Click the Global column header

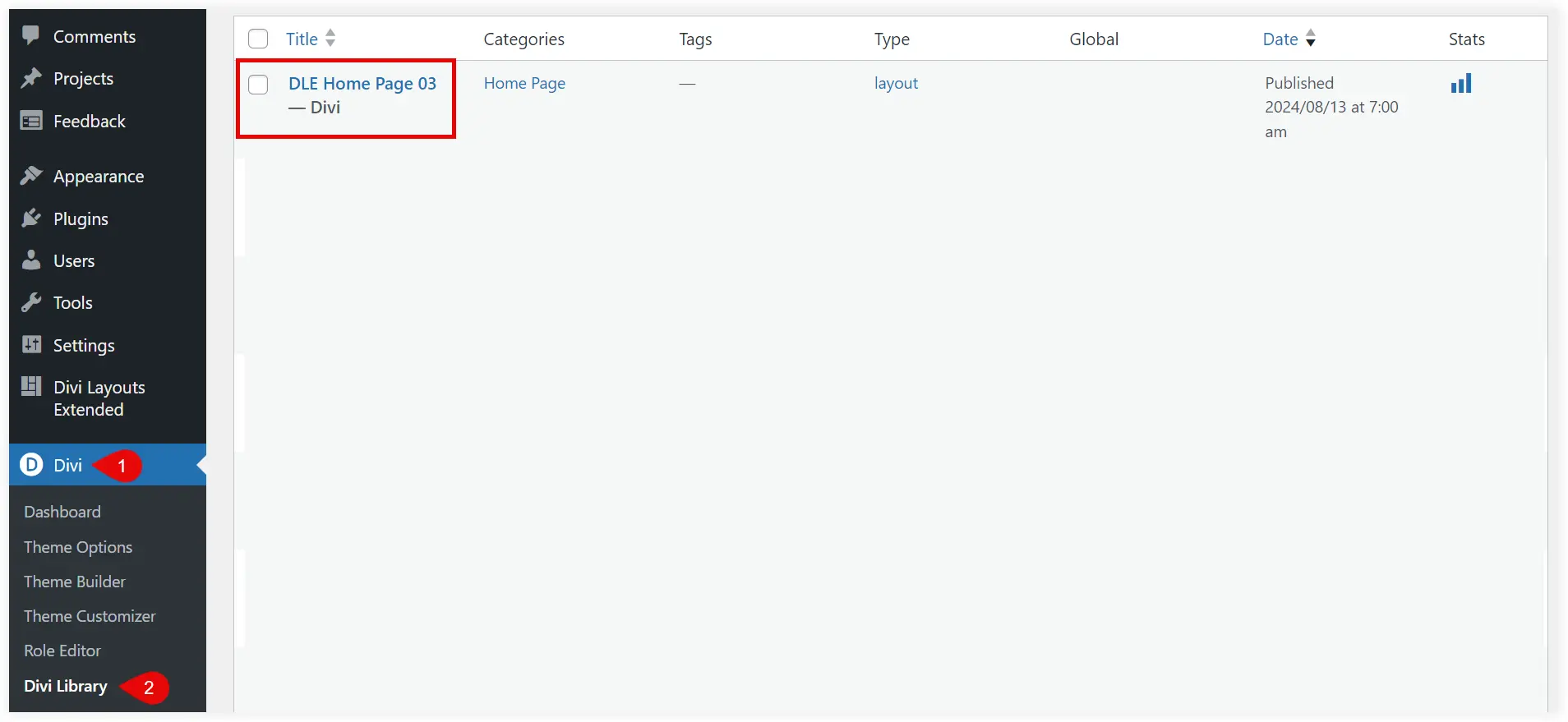point(1094,39)
